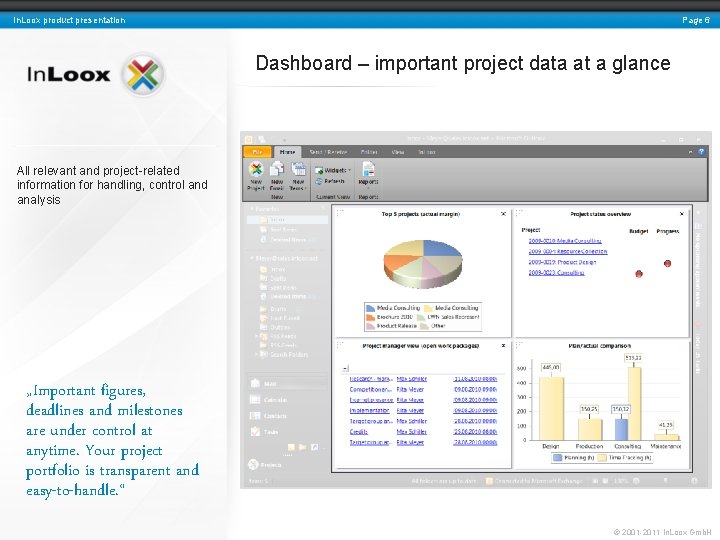Image resolution: width=720 pixels, height=540 pixels.
Task: Expand the Search Folders tree item
Action: pyautogui.click(x=256, y=354)
